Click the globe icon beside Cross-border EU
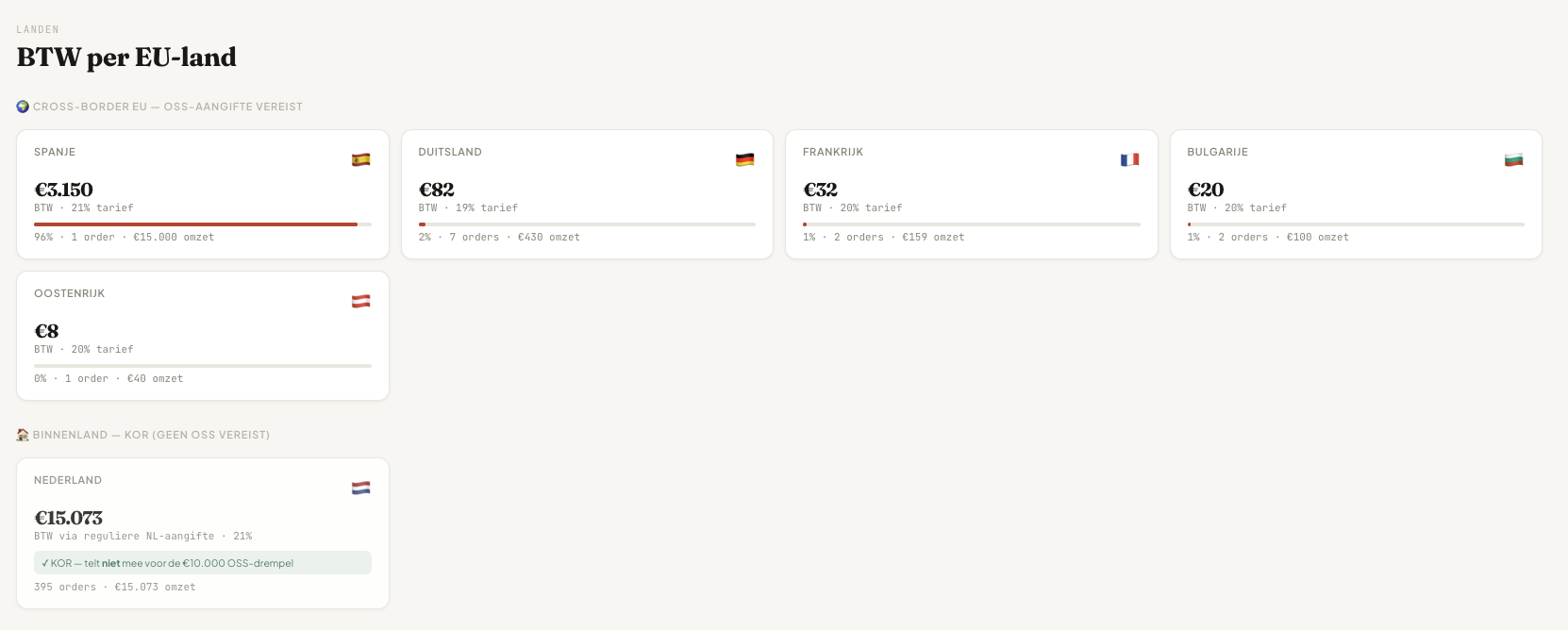Viewport: 1568px width, 630px height. tap(23, 107)
